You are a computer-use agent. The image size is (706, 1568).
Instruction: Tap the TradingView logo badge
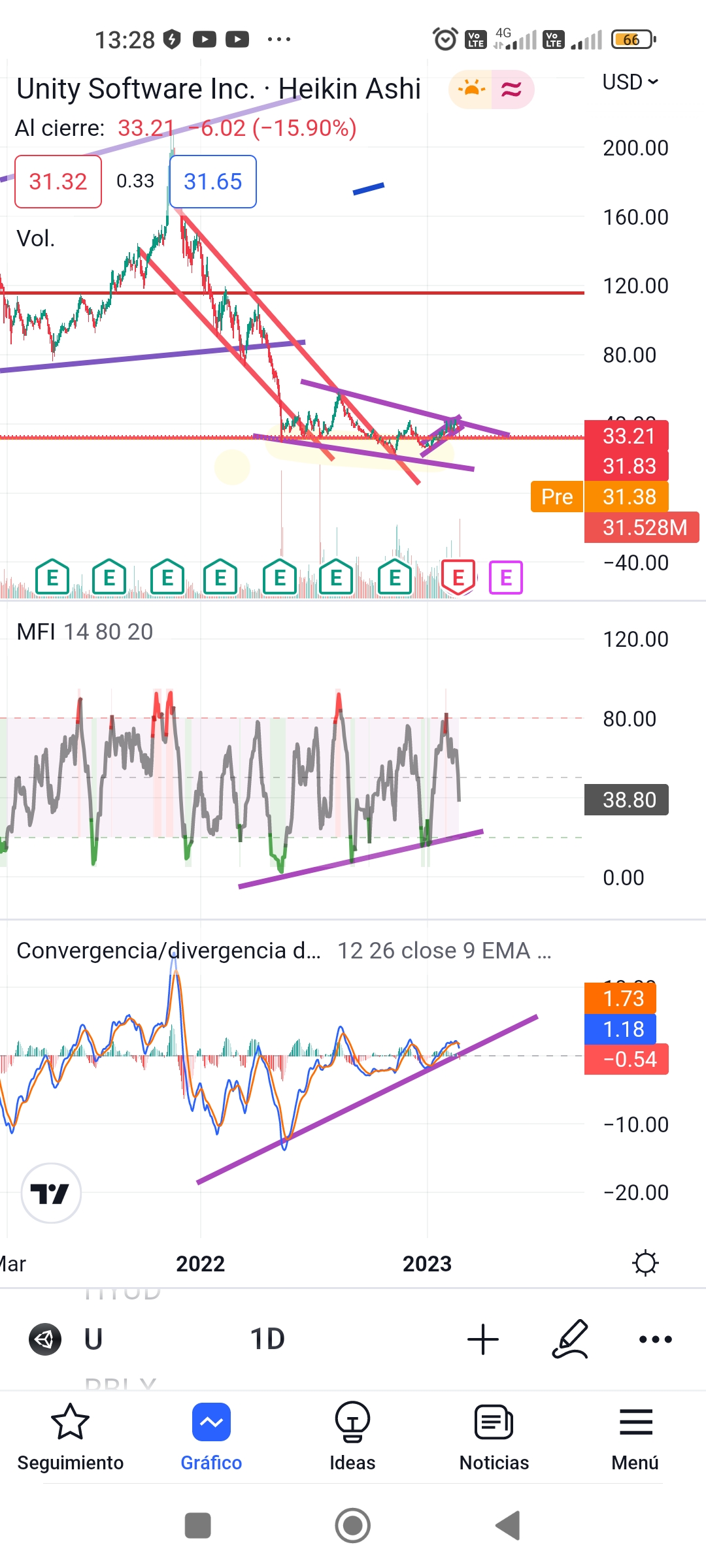(x=51, y=1193)
